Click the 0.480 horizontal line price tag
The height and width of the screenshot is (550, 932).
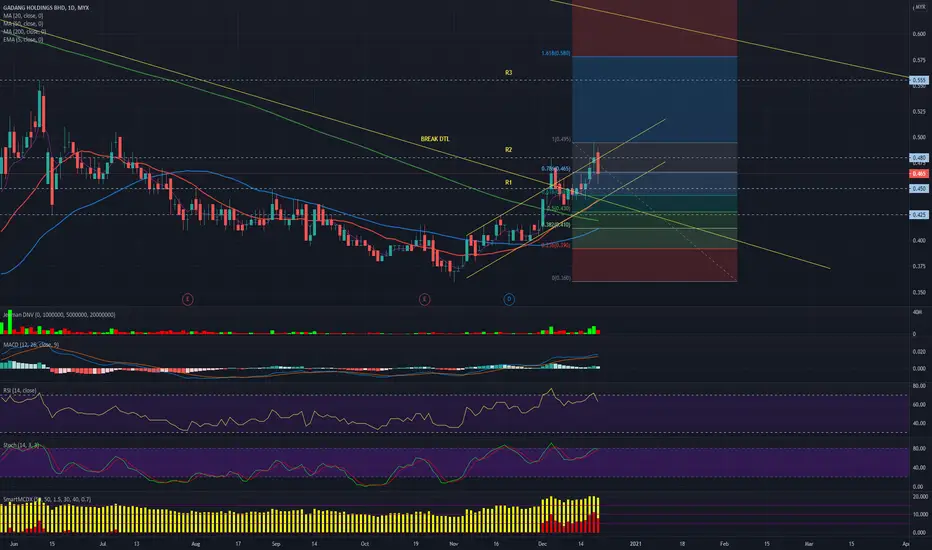point(919,158)
